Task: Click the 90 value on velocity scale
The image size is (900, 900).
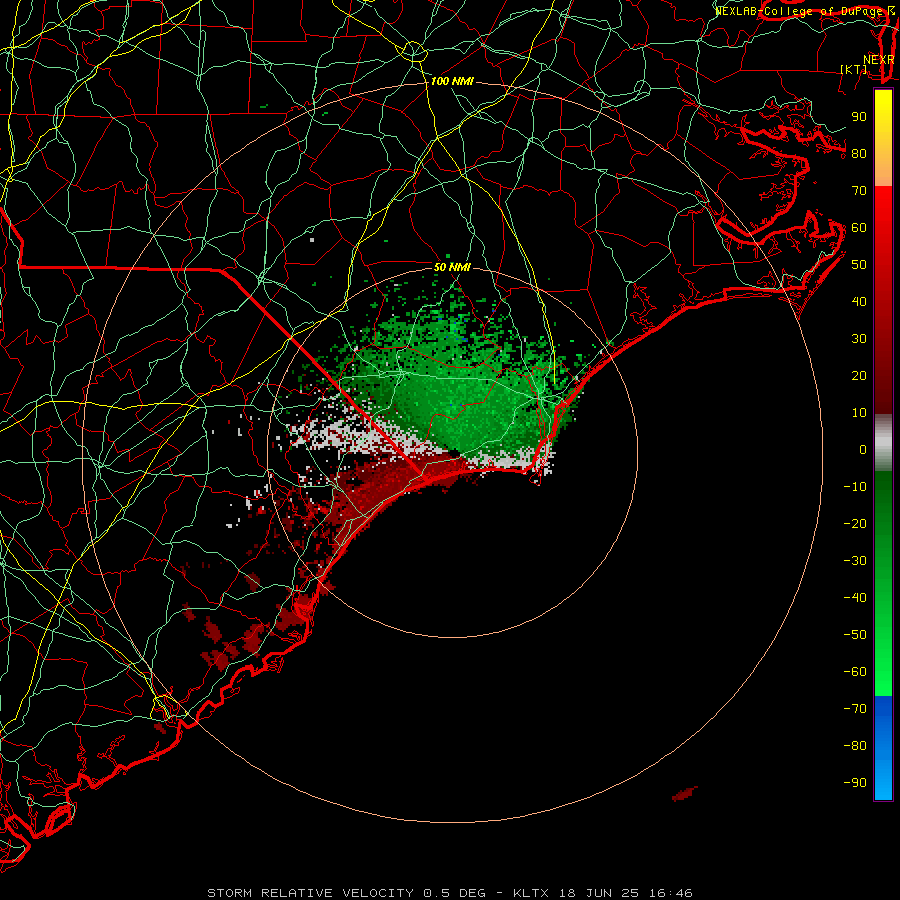Action: click(859, 117)
